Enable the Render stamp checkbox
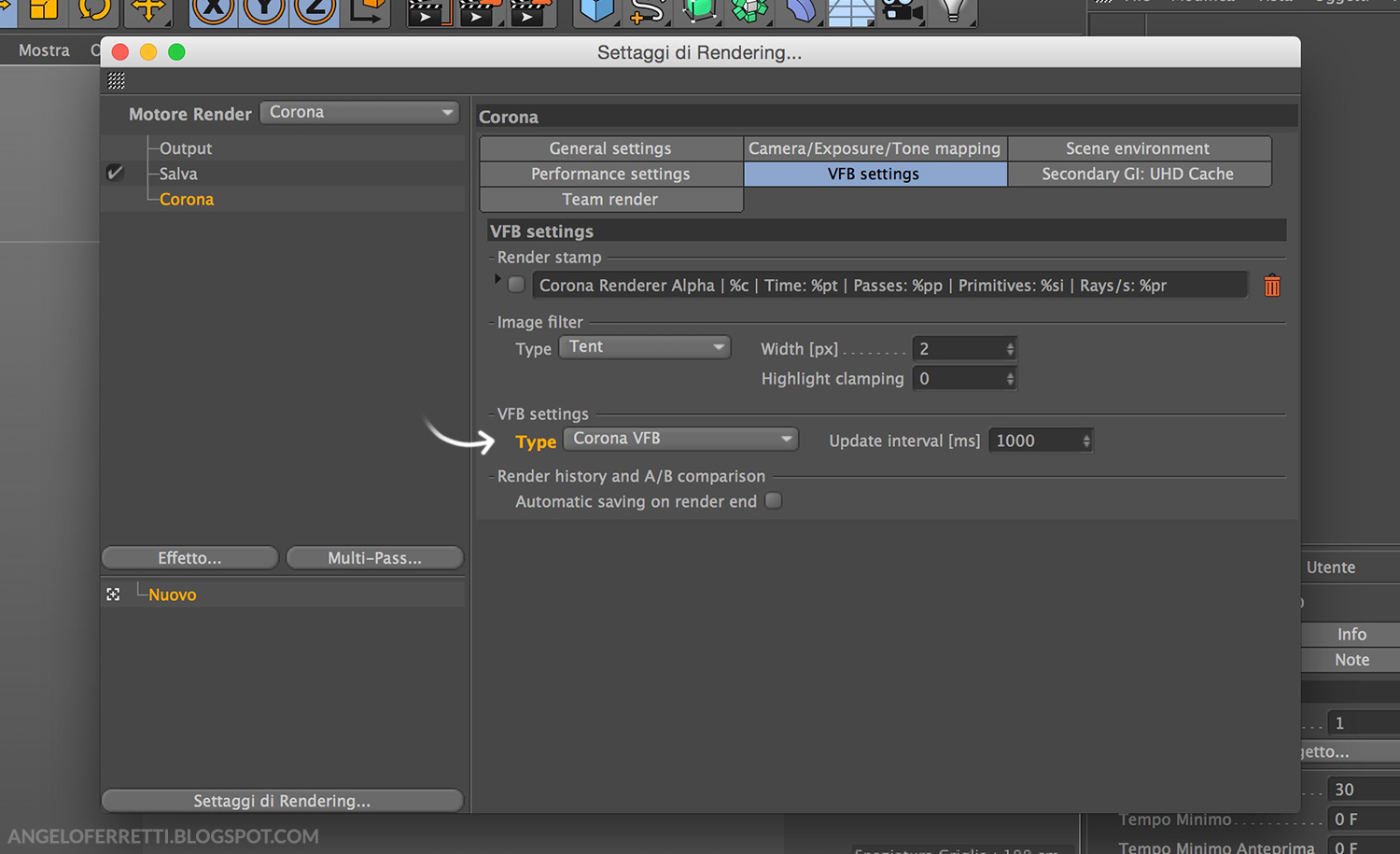Viewport: 1400px width, 854px height. tap(516, 285)
